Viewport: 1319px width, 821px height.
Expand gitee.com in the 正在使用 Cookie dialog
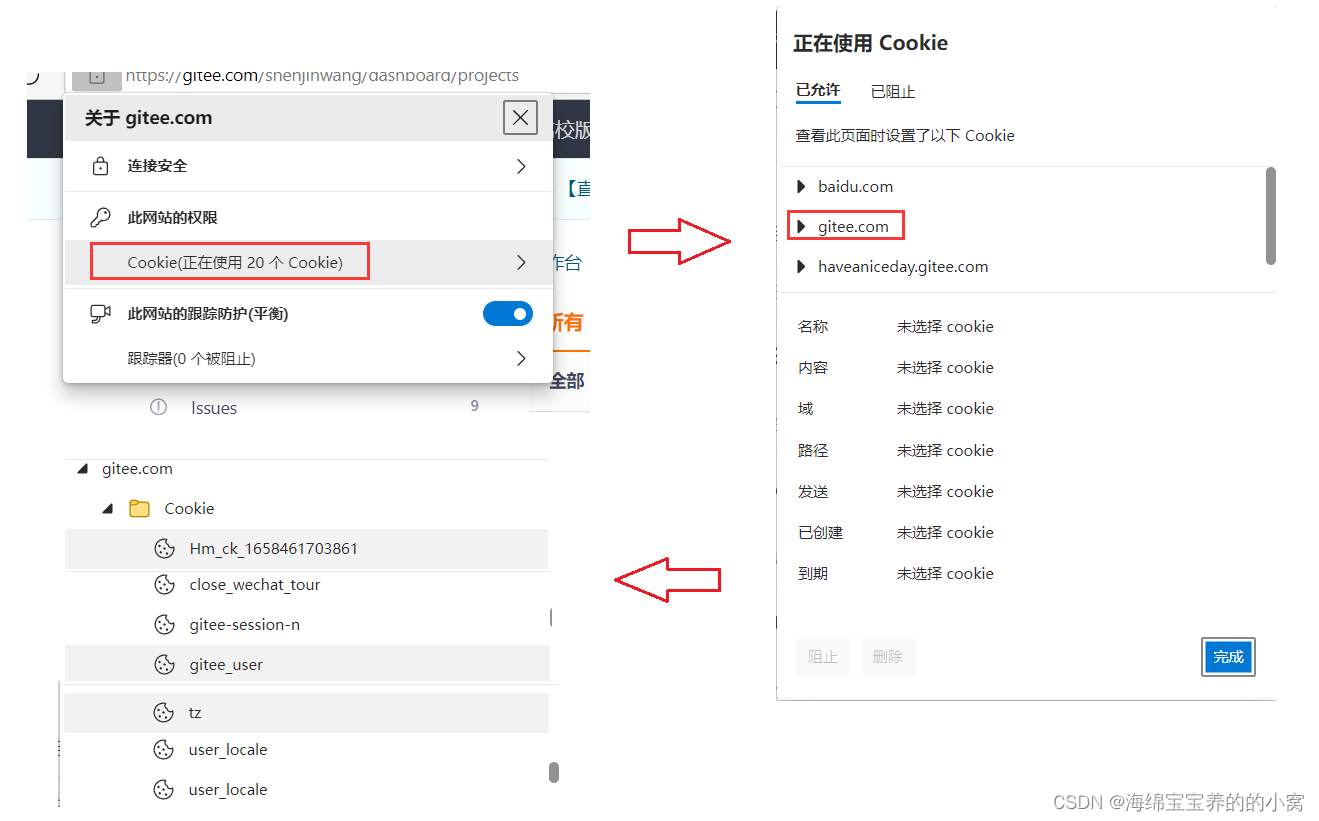[x=801, y=227]
